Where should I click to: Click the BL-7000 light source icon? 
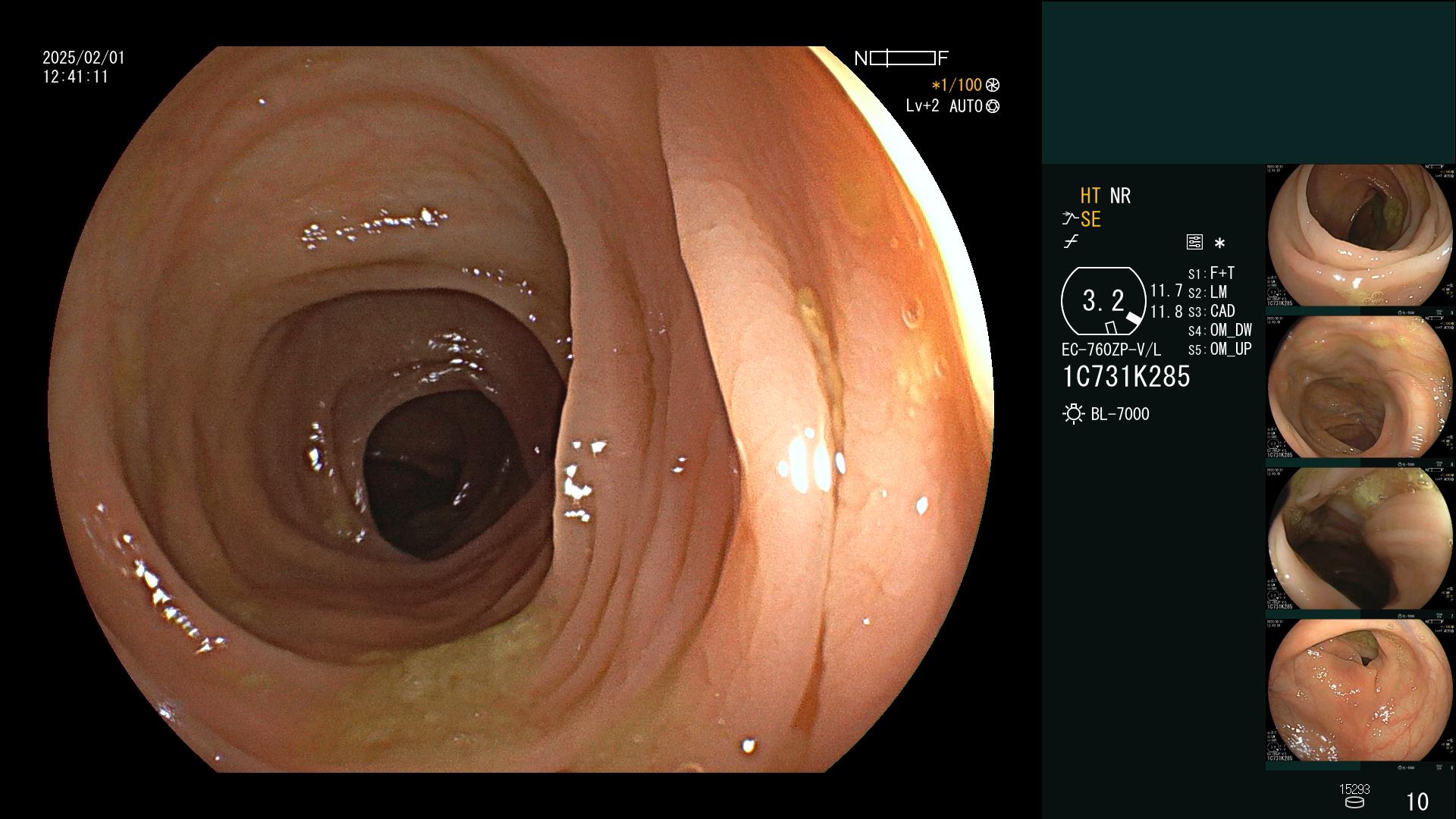1074,414
